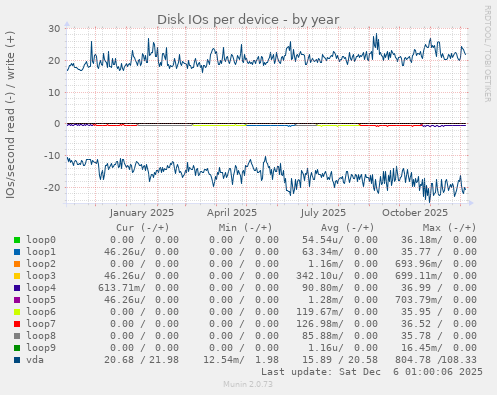The image size is (497, 395).
Task: Select the vda legend label
Action: coord(35,360)
